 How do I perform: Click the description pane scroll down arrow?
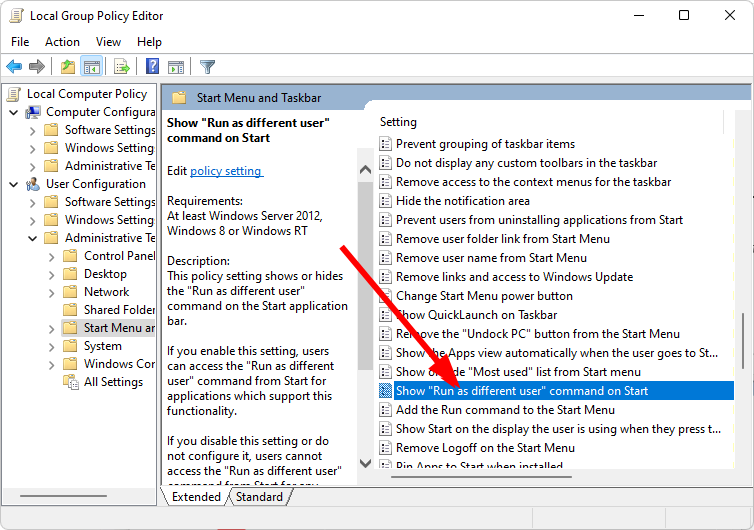[x=364, y=463]
